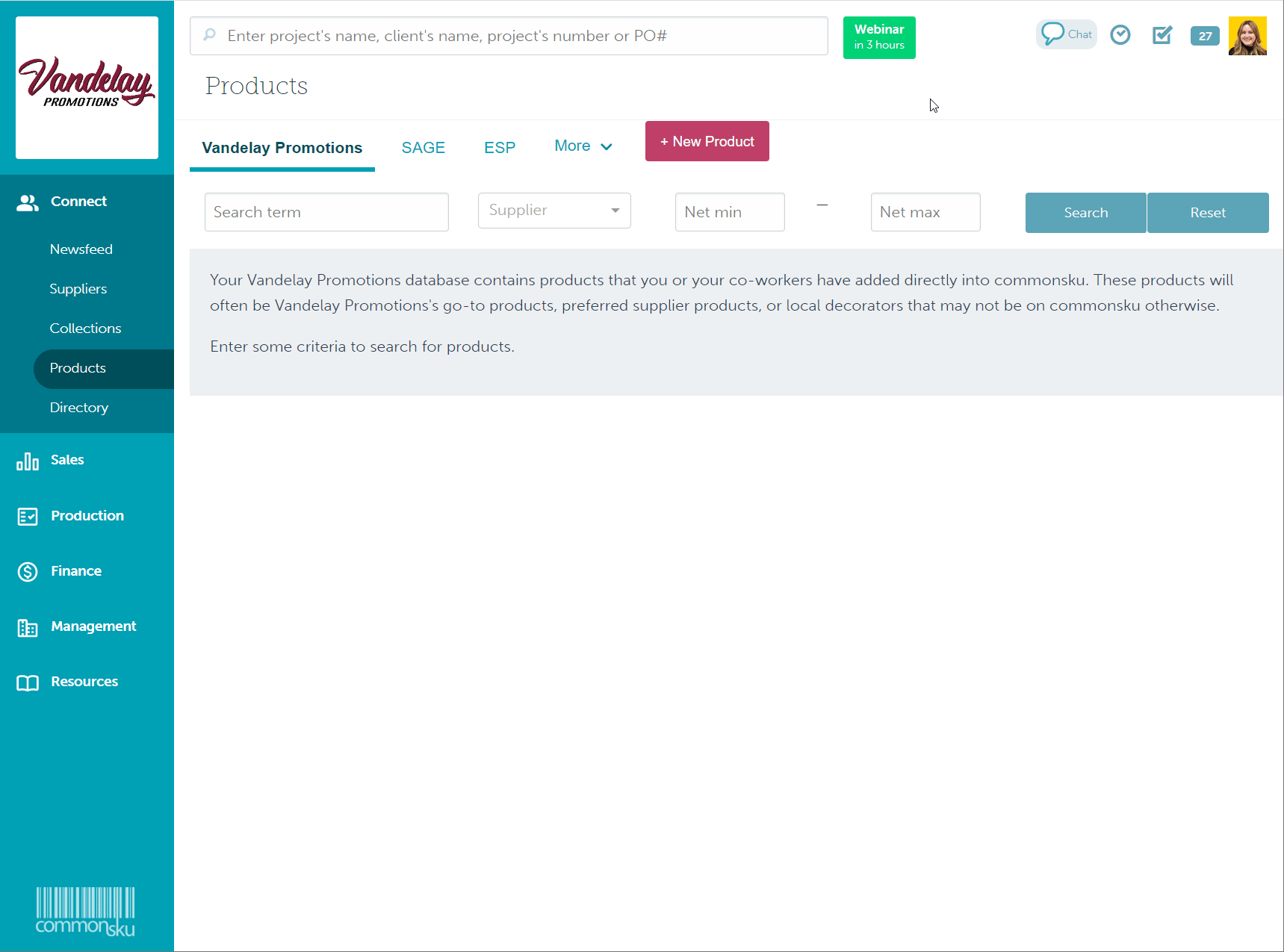Image resolution: width=1284 pixels, height=952 pixels.
Task: Open the Sales section in sidebar
Action: tap(67, 460)
